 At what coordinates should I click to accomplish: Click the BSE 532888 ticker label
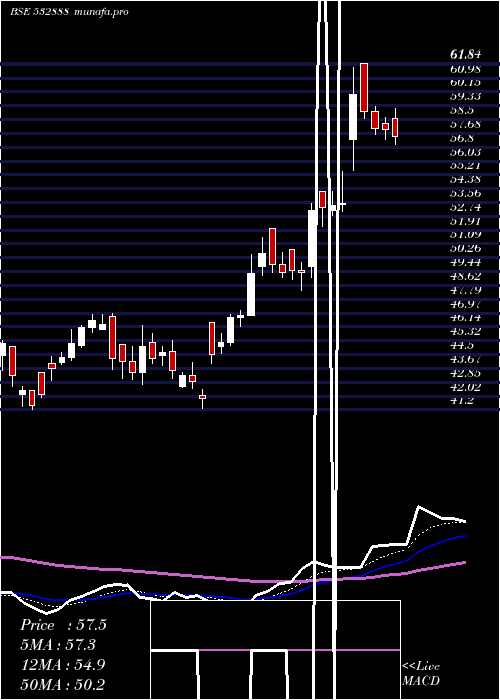[39, 12]
